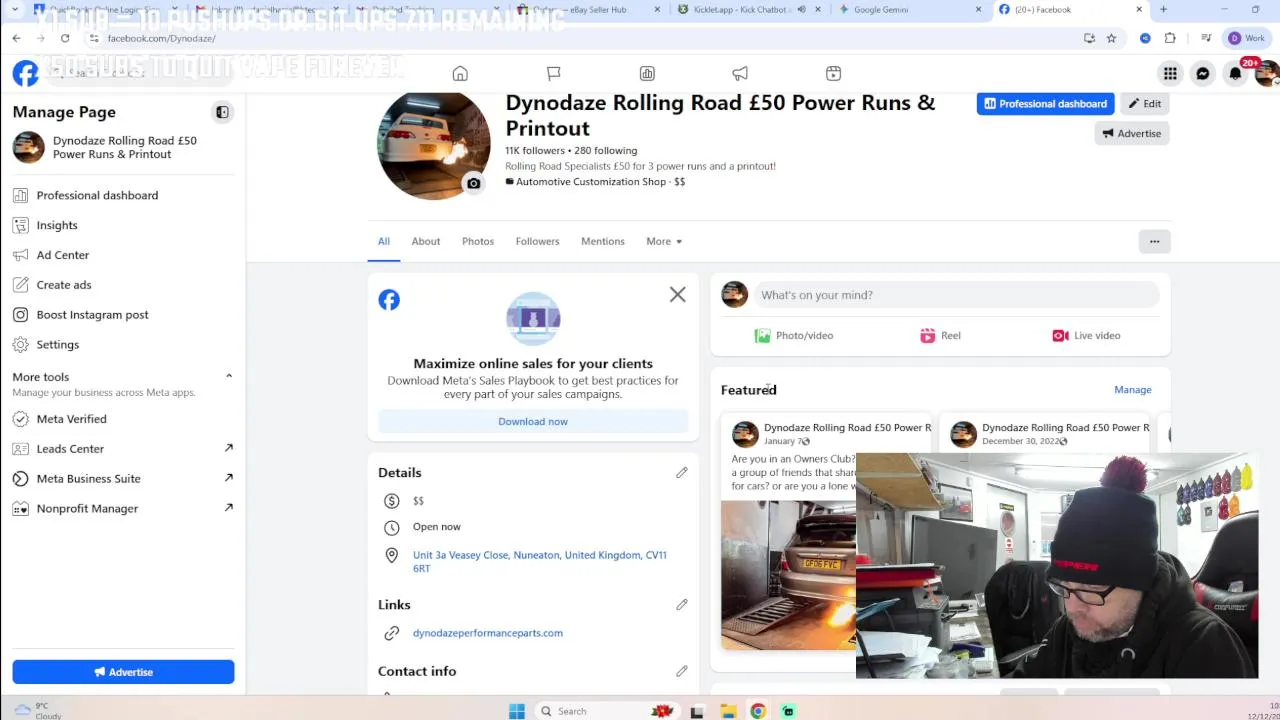The width and height of the screenshot is (1280, 720).
Task: Go back in browser history
Action: pyautogui.click(x=17, y=38)
